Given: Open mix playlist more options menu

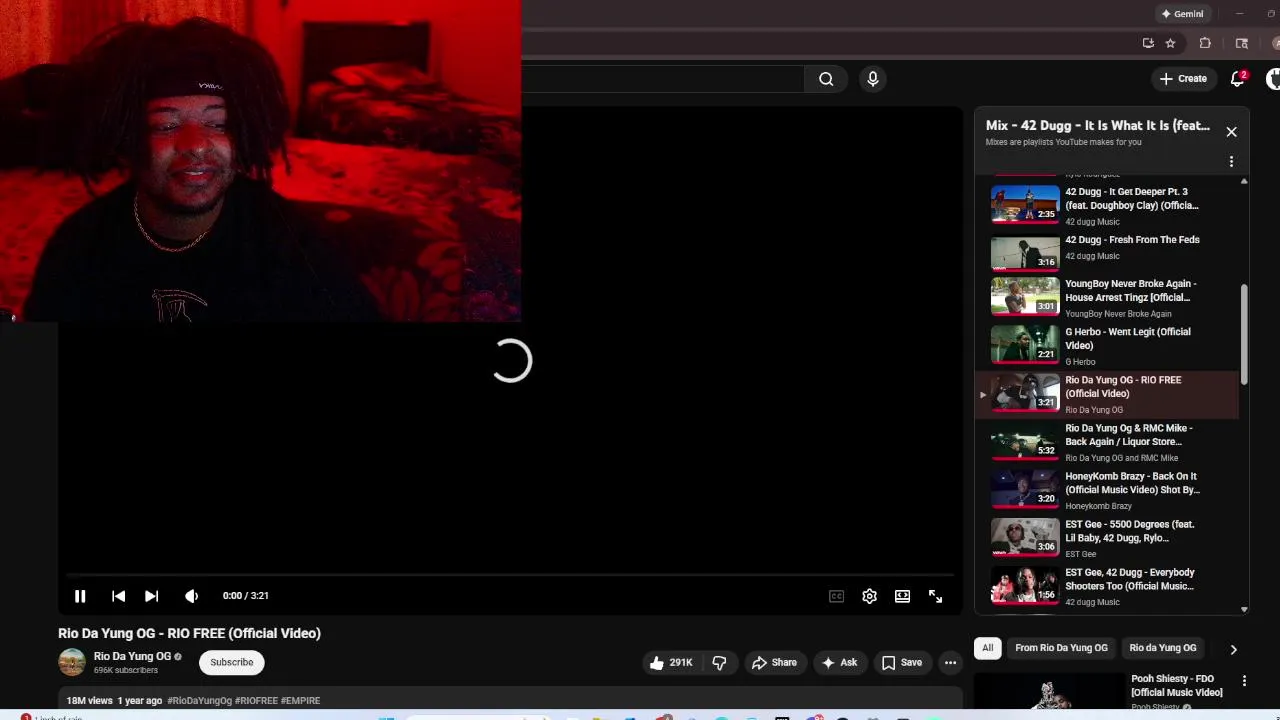Looking at the screenshot, I should coord(1231,162).
